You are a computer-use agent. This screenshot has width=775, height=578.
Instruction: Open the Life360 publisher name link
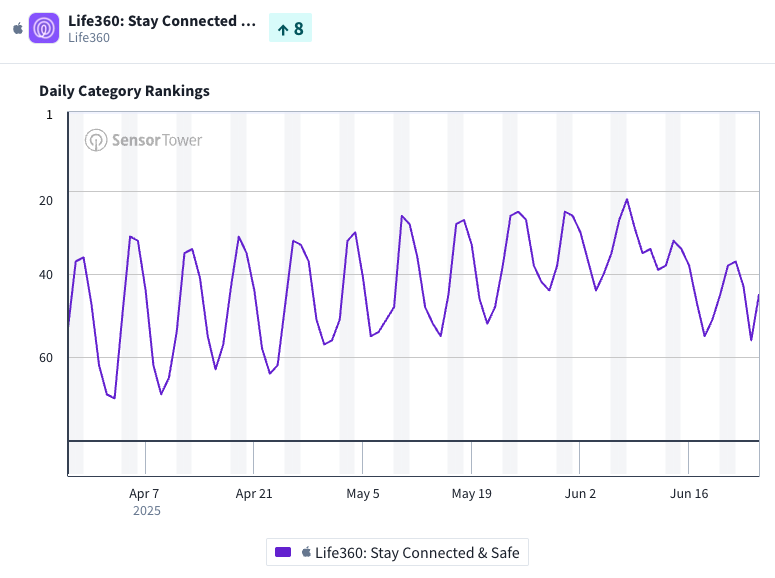pos(89,38)
